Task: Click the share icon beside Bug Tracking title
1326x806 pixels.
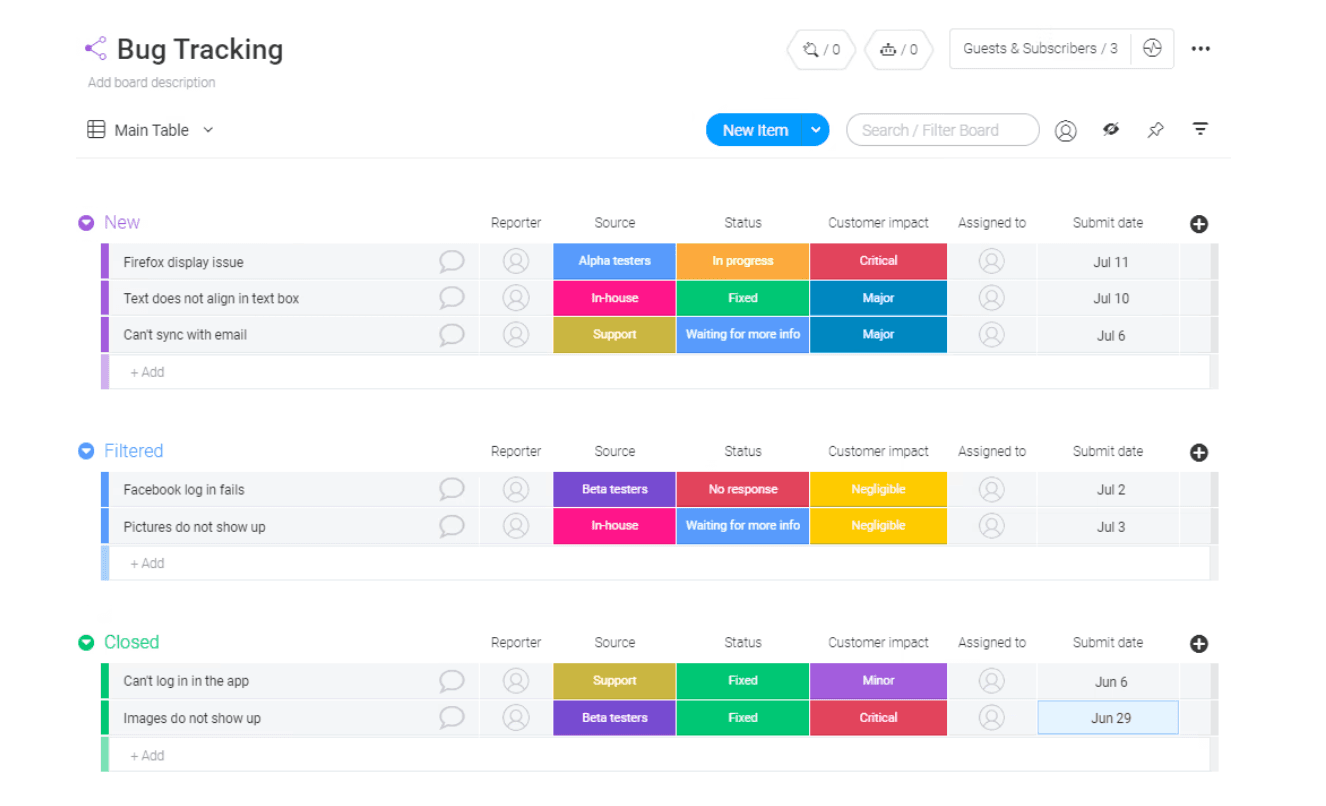Action: pos(95,48)
